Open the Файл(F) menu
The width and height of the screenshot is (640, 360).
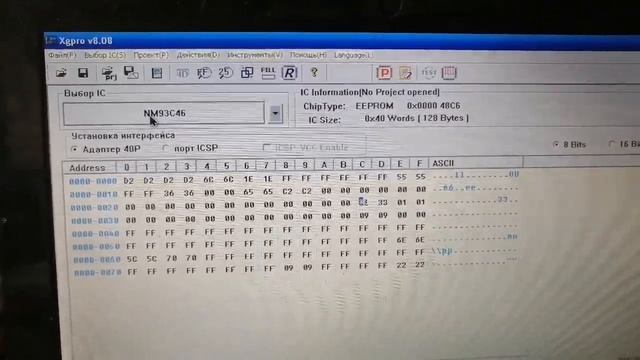point(62,55)
